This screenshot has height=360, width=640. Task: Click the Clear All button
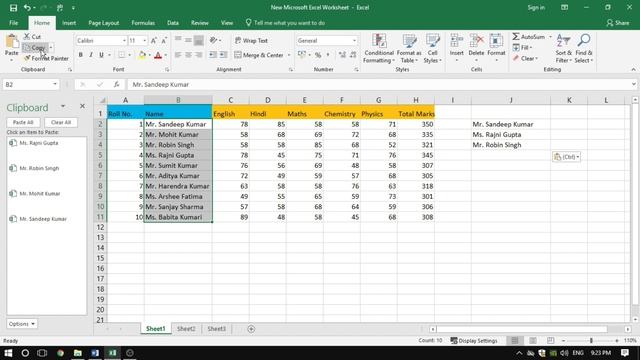pos(61,122)
